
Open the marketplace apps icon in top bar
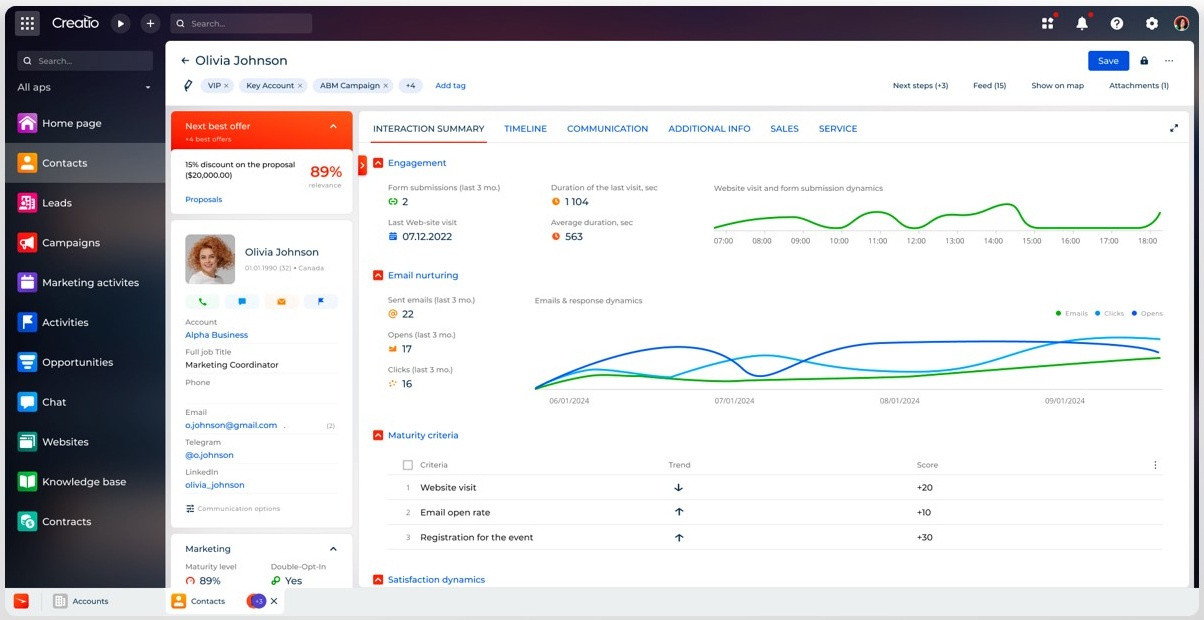[1048, 23]
